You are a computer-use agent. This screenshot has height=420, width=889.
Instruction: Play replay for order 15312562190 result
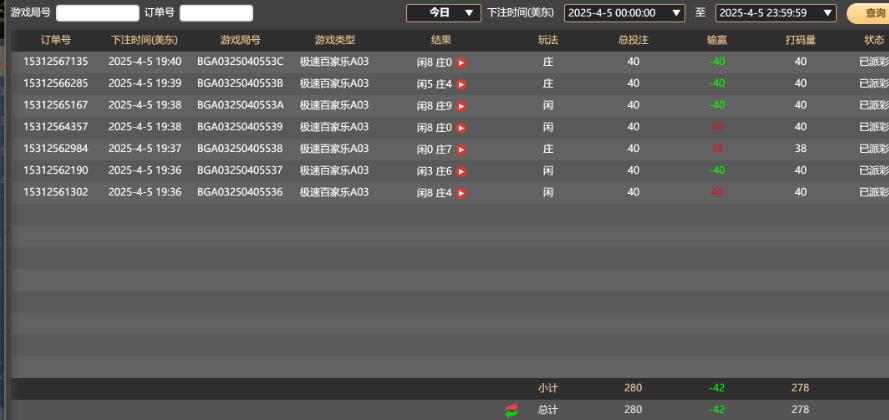click(461, 171)
